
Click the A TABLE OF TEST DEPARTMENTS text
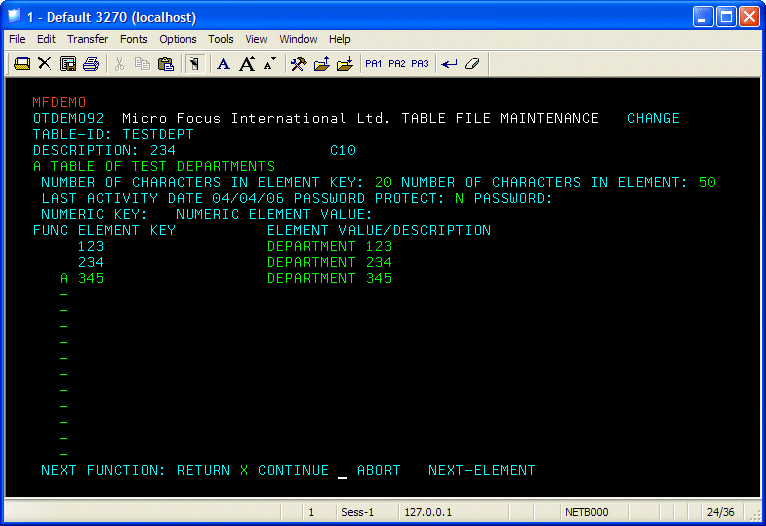[154, 166]
